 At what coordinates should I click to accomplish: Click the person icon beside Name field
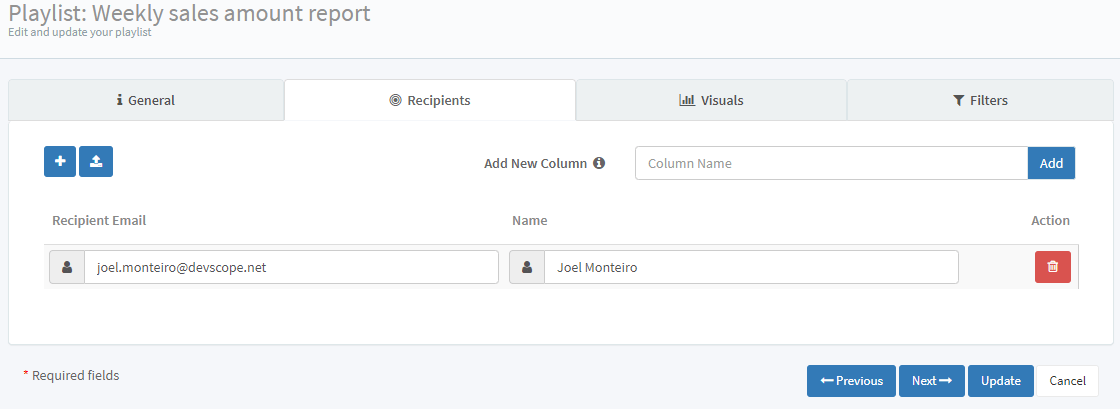(x=527, y=267)
